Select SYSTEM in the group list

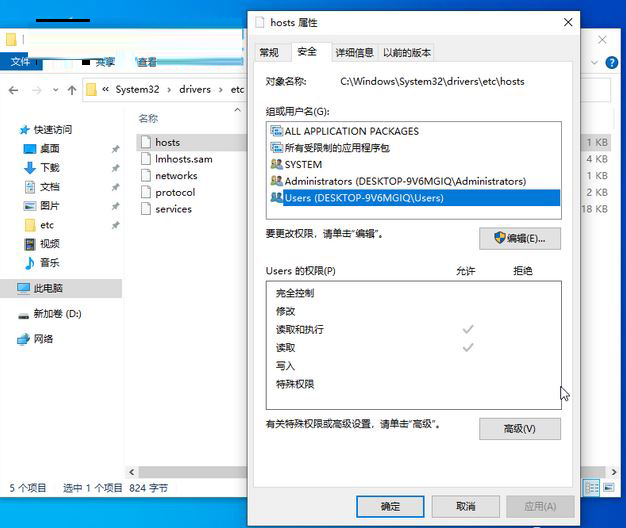tap(303, 164)
